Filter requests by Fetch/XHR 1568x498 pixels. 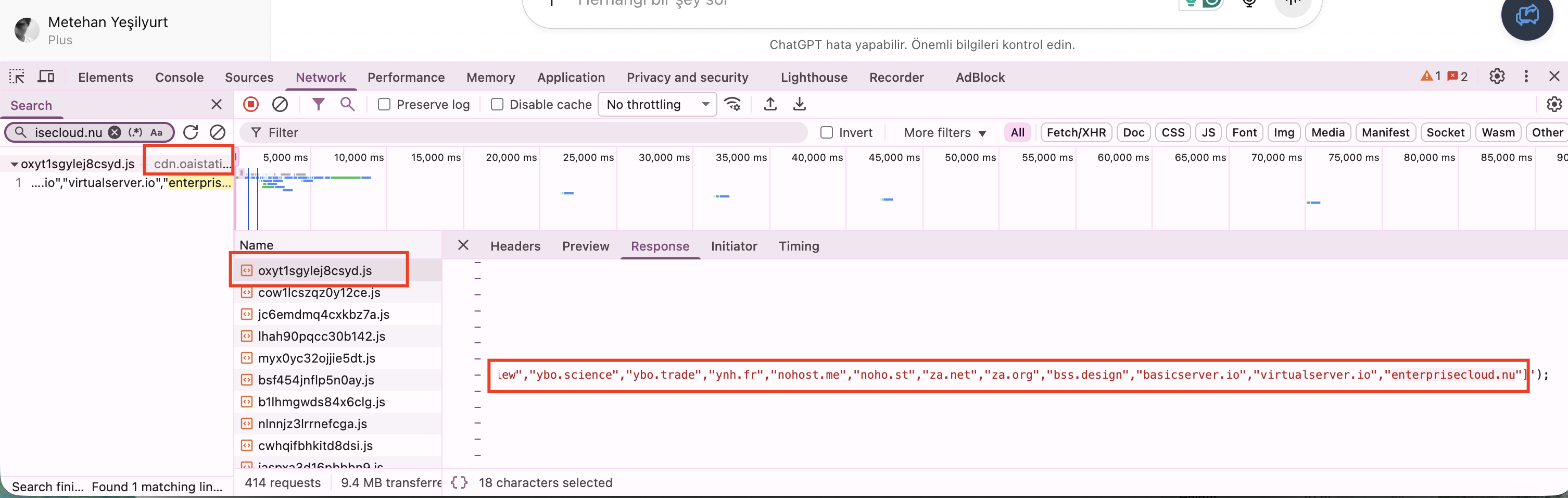pyautogui.click(x=1076, y=133)
